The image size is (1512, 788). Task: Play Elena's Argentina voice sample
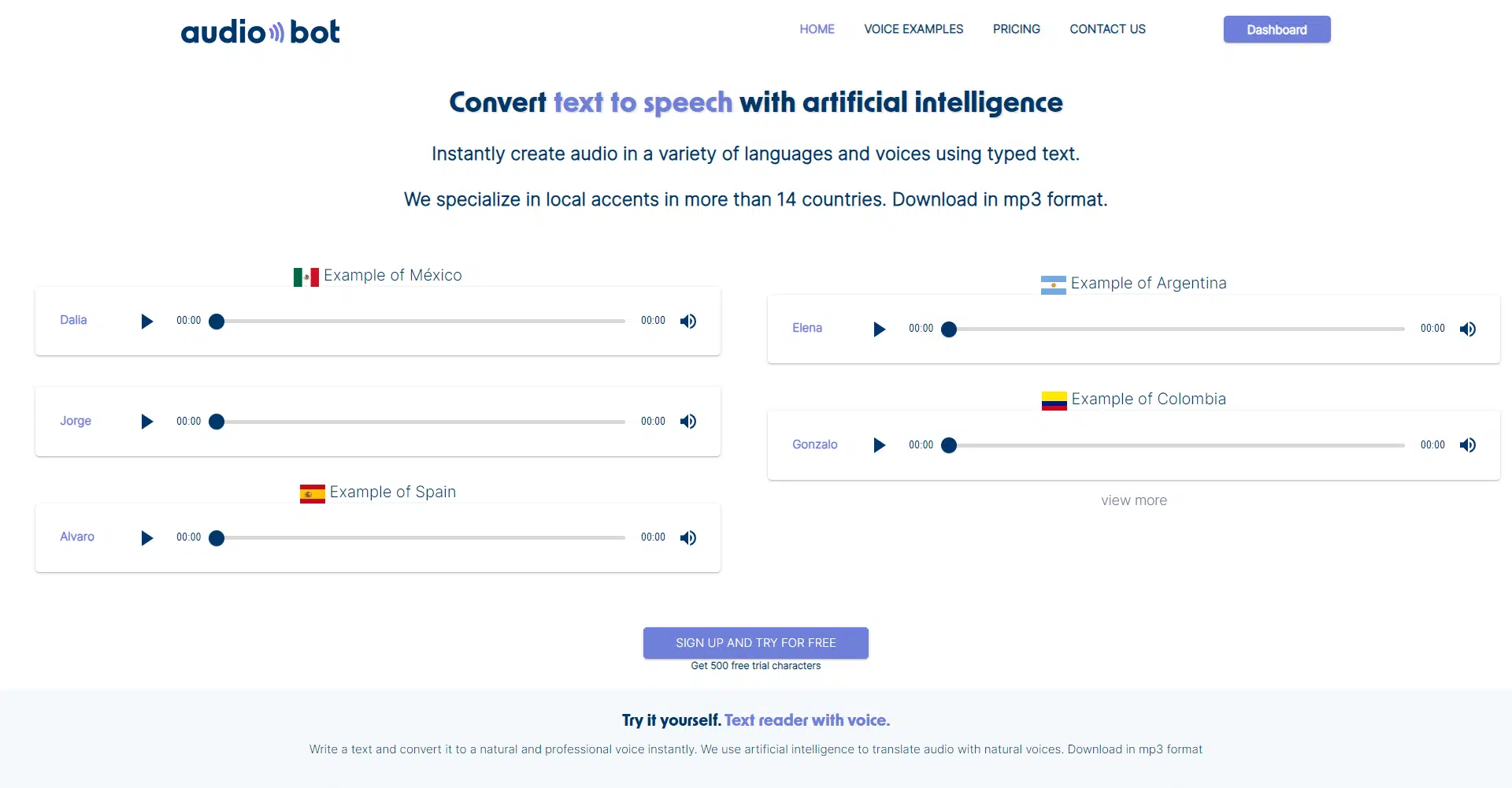click(x=879, y=329)
